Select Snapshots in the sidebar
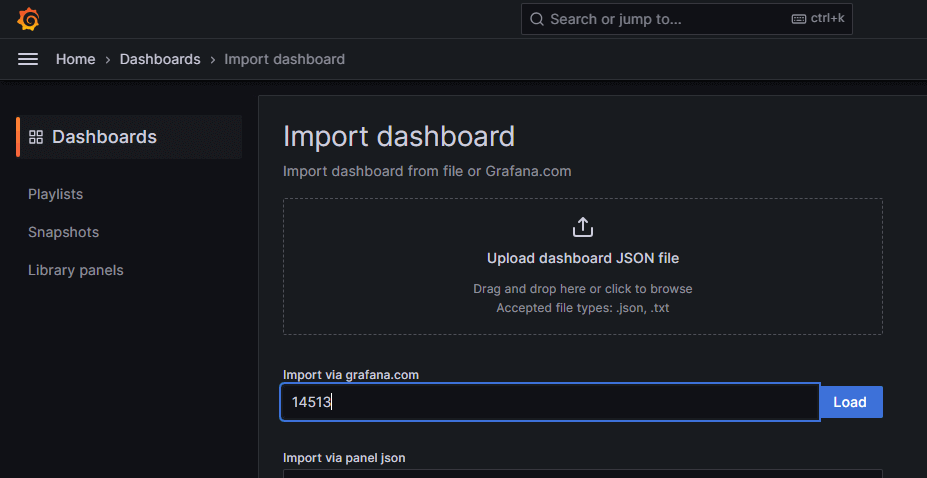Image resolution: width=927 pixels, height=478 pixels. point(63,232)
